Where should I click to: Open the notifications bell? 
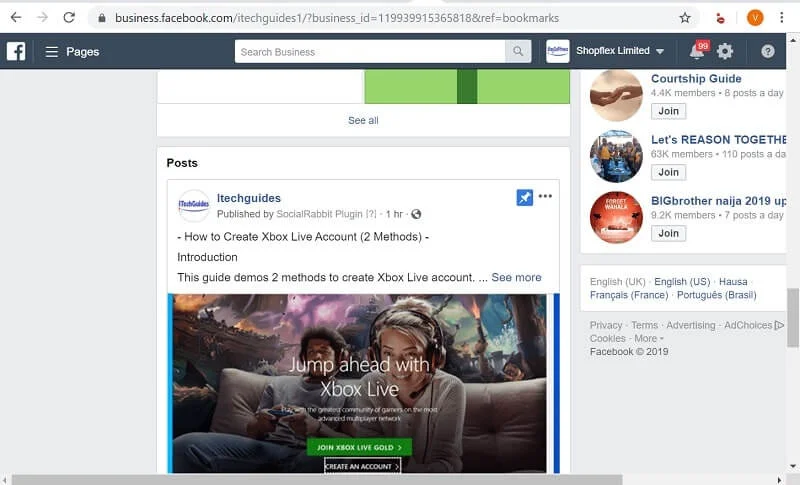point(697,52)
